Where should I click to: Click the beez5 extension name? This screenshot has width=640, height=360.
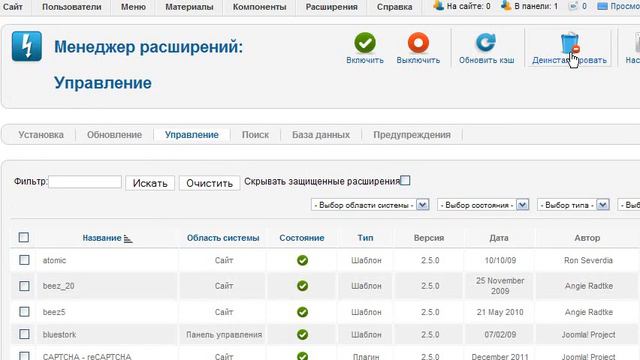tap(54, 312)
